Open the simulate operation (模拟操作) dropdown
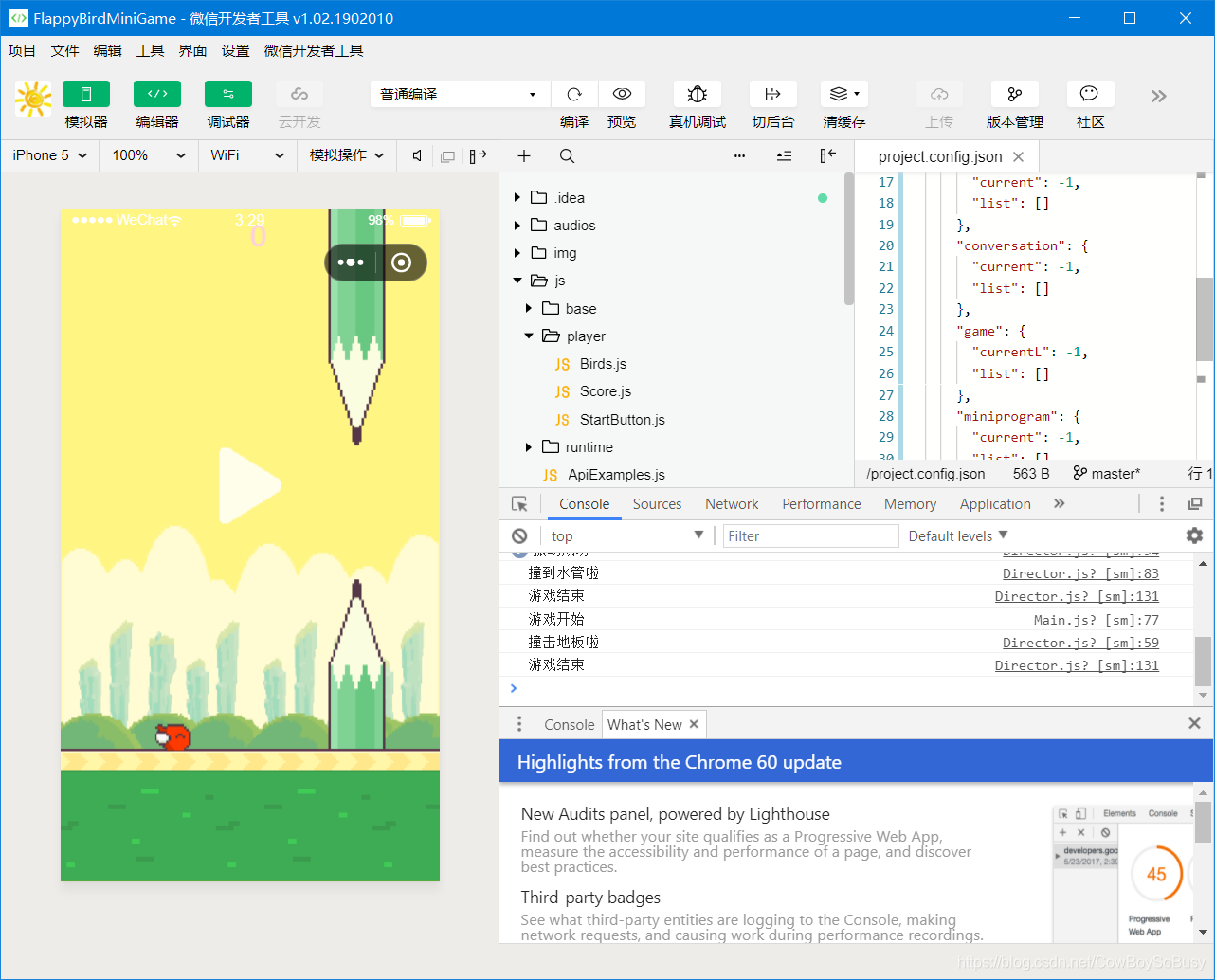1215x980 pixels. coord(347,155)
